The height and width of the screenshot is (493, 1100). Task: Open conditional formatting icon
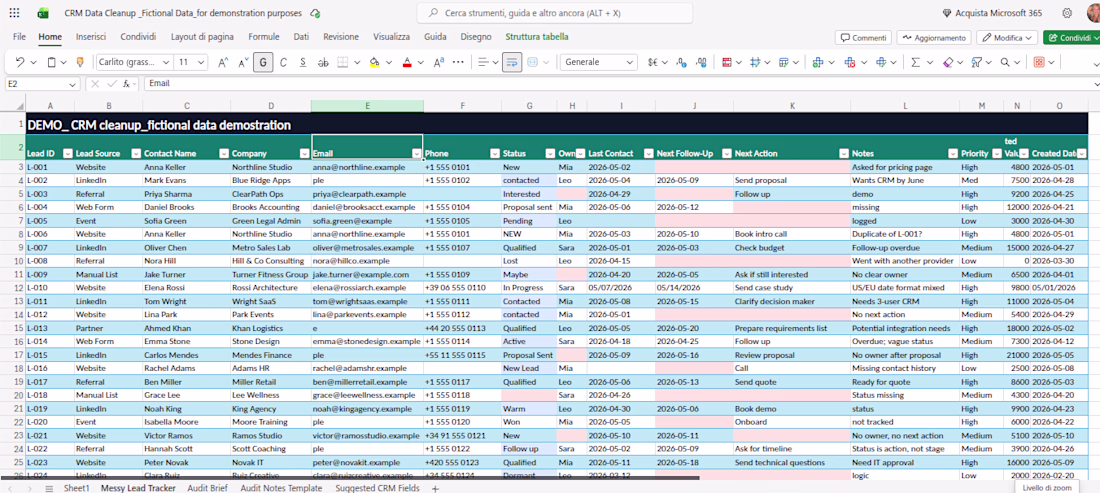[727, 62]
